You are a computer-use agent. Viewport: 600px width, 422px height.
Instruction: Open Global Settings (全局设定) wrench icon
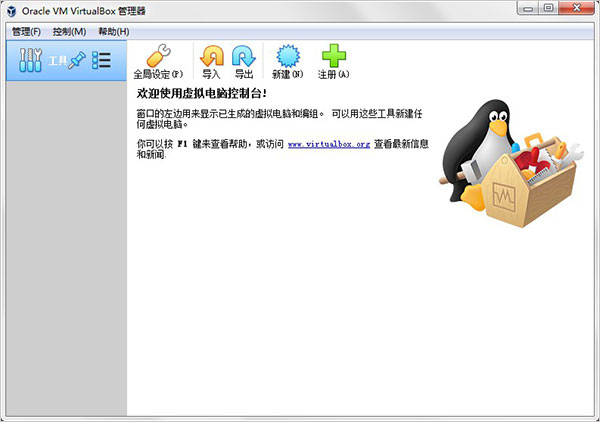pos(158,56)
